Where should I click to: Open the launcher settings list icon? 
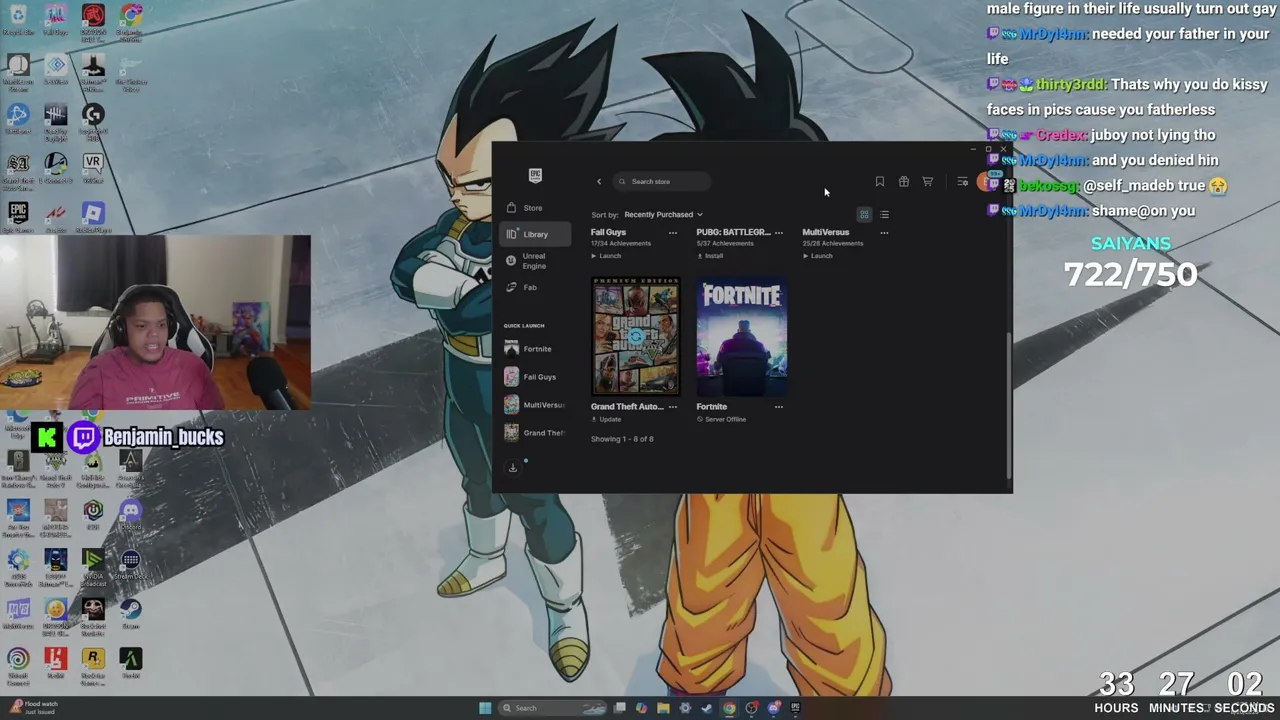point(962,181)
